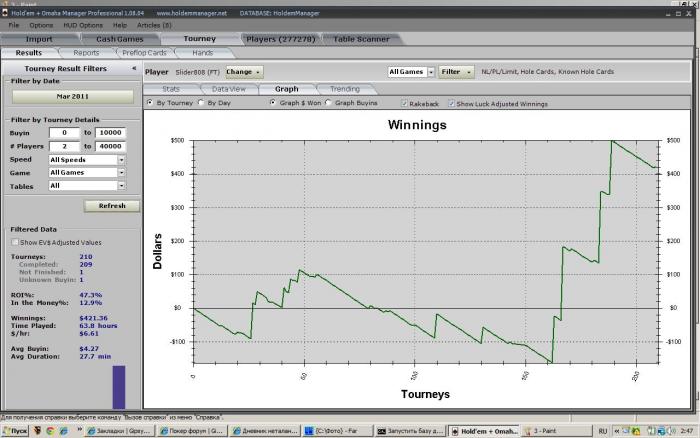Click the Mar 2011 date filter button
700x438 pixels.
pyautogui.click(x=73, y=96)
